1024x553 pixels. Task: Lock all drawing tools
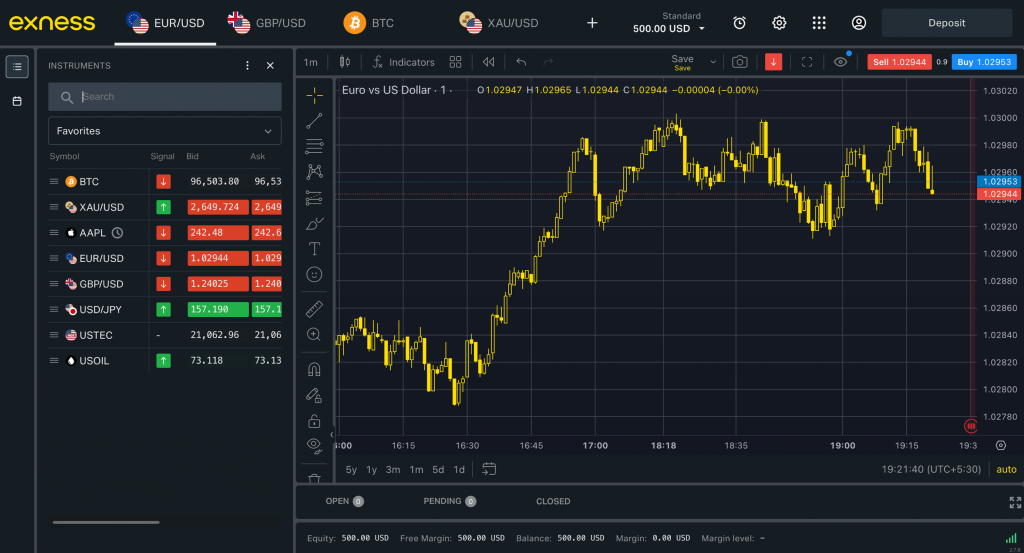(314, 420)
